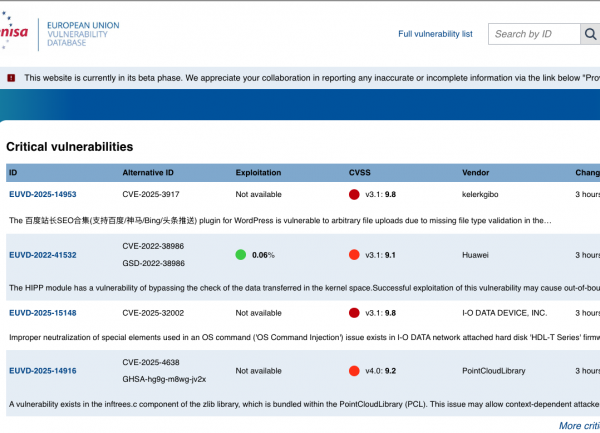Click the OS Command Injection description text
Image resolution: width=600 pixels, height=433 pixels.
coord(305,337)
